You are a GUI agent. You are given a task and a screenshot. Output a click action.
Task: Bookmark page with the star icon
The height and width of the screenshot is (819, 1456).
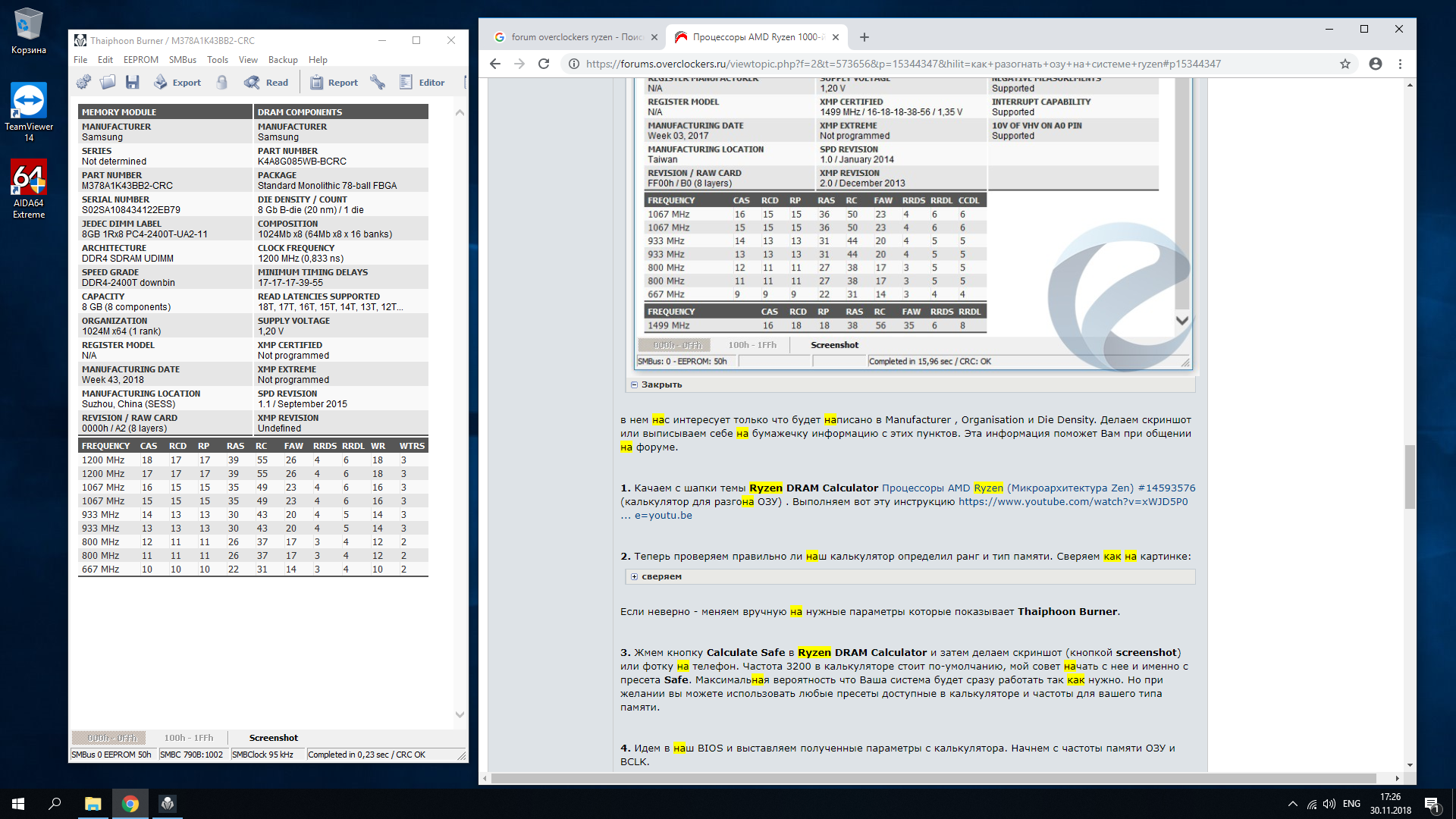click(1345, 64)
